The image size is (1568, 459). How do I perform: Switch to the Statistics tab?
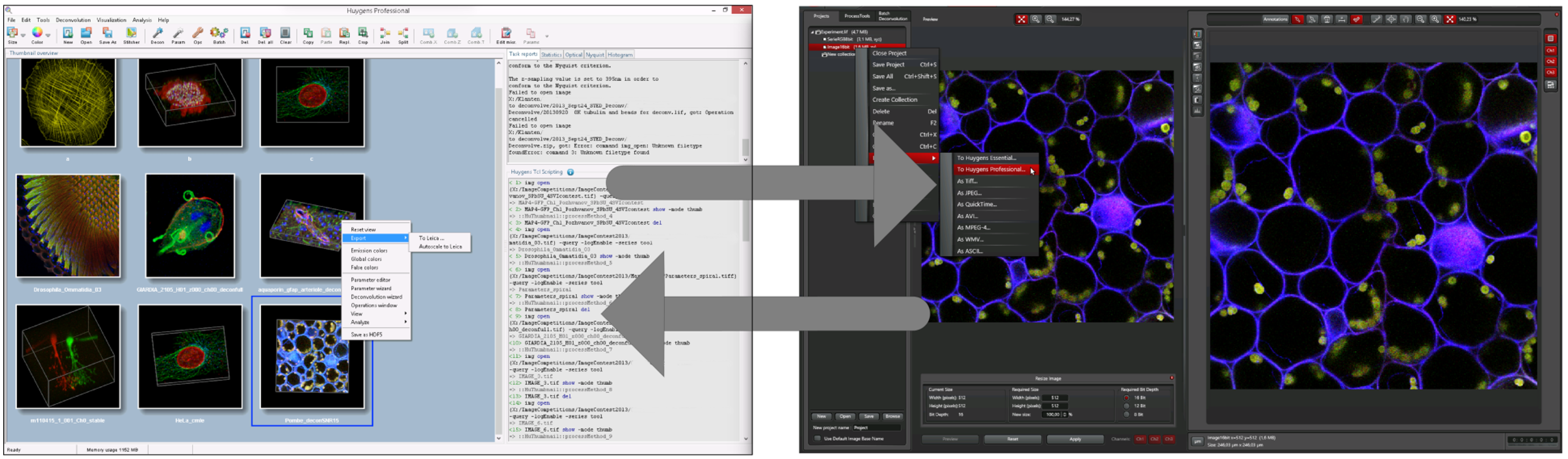pyautogui.click(x=551, y=55)
